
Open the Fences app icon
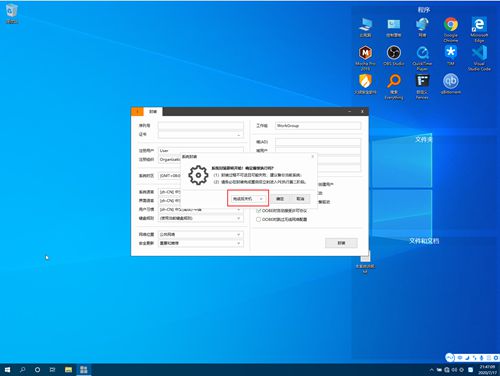tap(422, 86)
